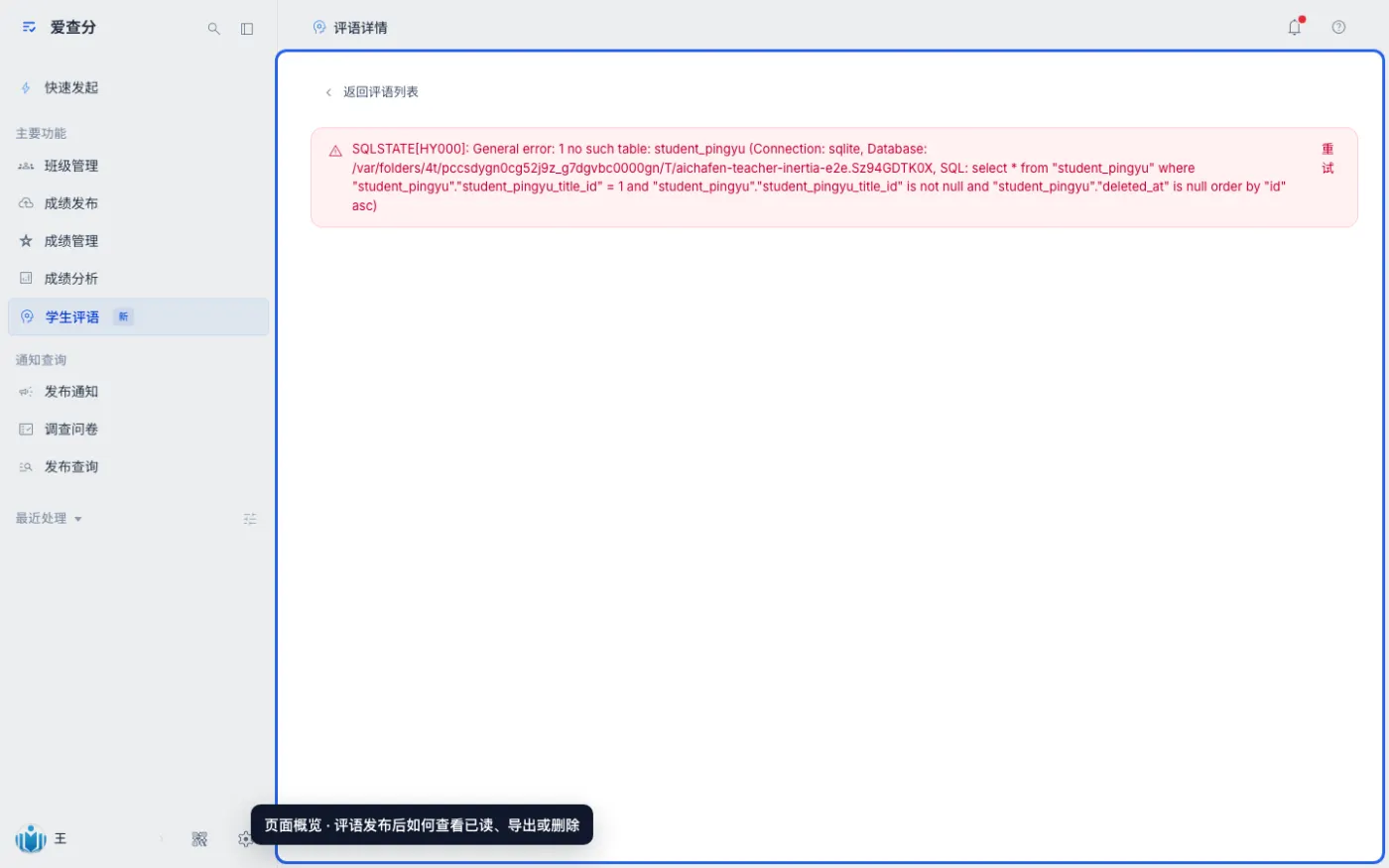Open the notification bell
Viewport: 1389px width, 868px height.
pos(1295,28)
